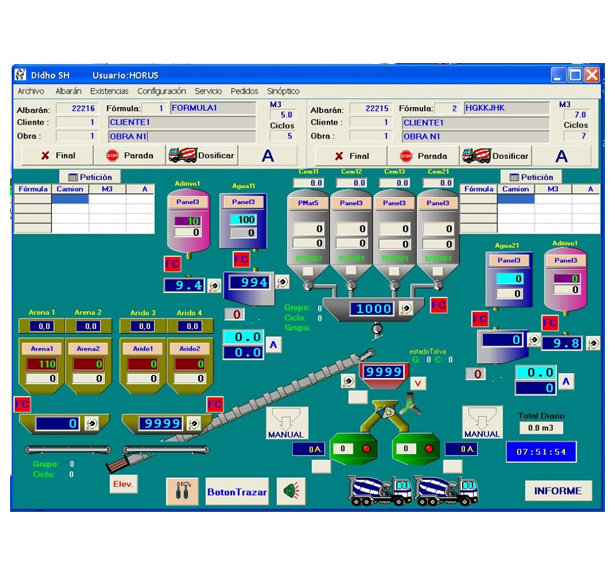Click dial icon beside Arena scale 0
Image resolution: width=615 pixels, height=574 pixels.
point(92,424)
